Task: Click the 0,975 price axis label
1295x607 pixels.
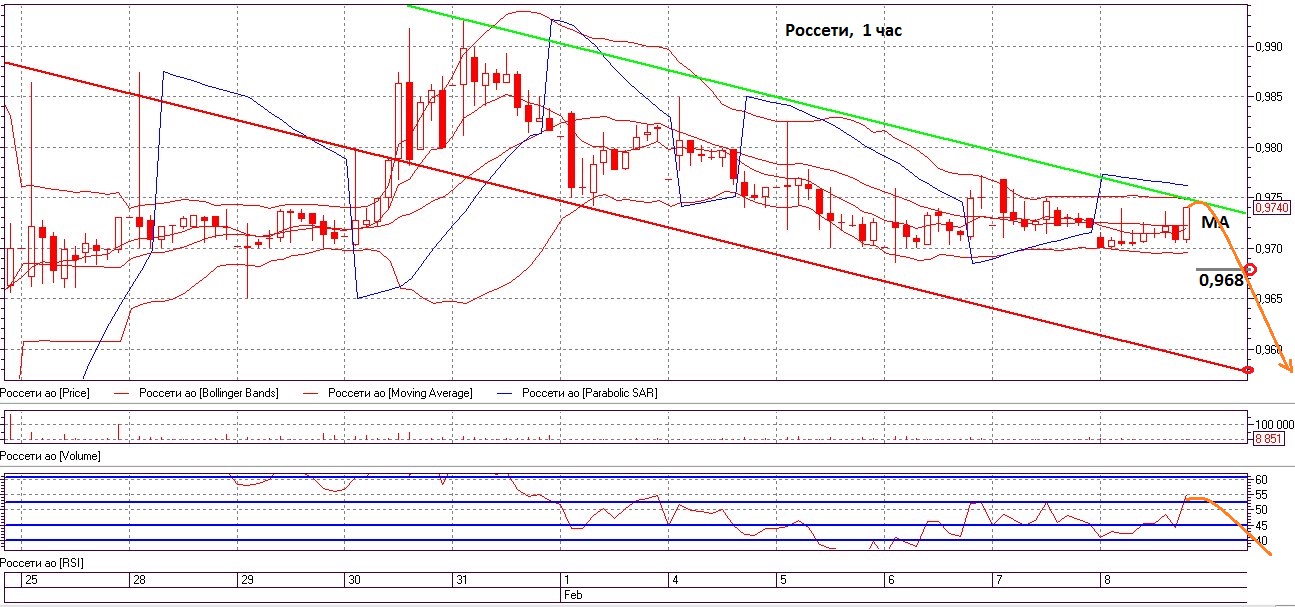Action: point(1271,198)
